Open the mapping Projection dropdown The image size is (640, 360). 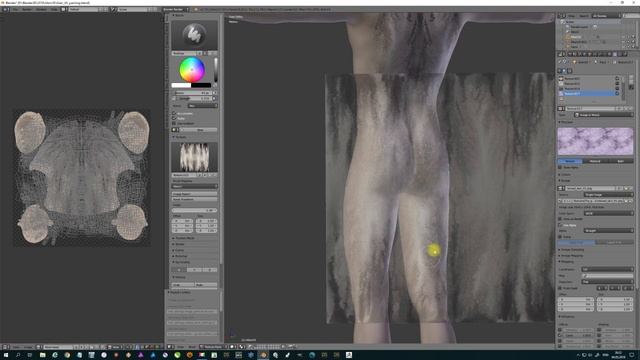pos(607,282)
